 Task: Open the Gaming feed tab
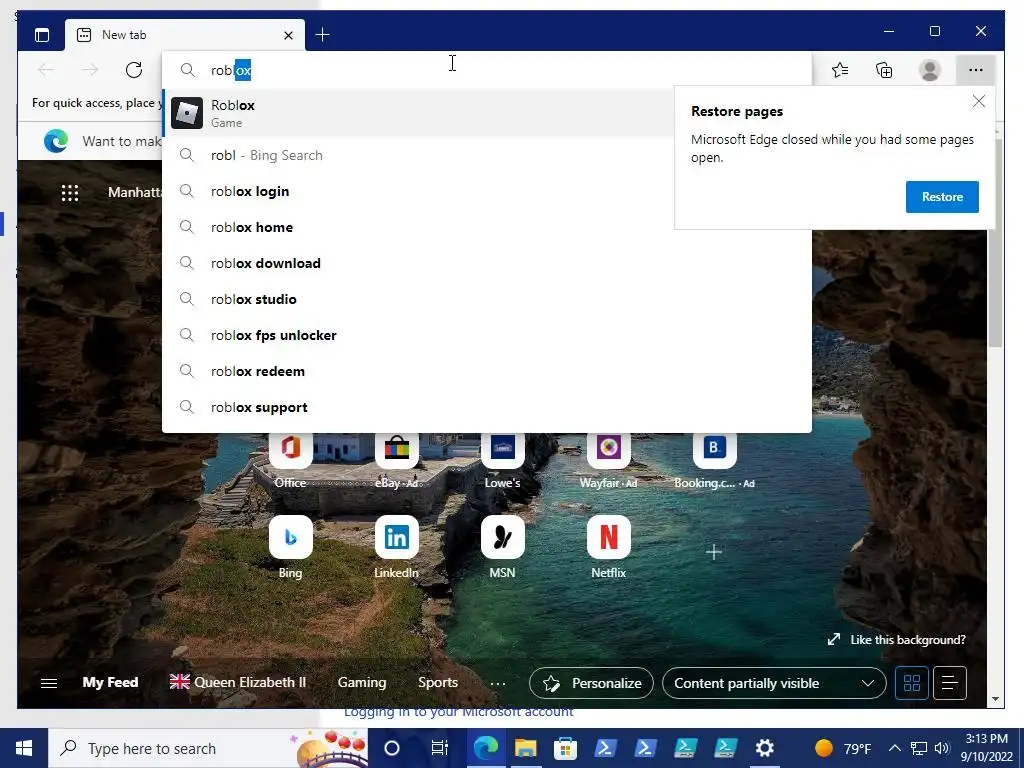tap(362, 682)
